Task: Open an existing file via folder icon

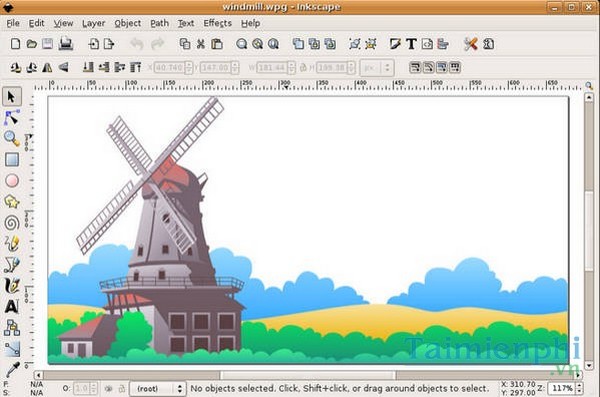Action: click(x=31, y=44)
